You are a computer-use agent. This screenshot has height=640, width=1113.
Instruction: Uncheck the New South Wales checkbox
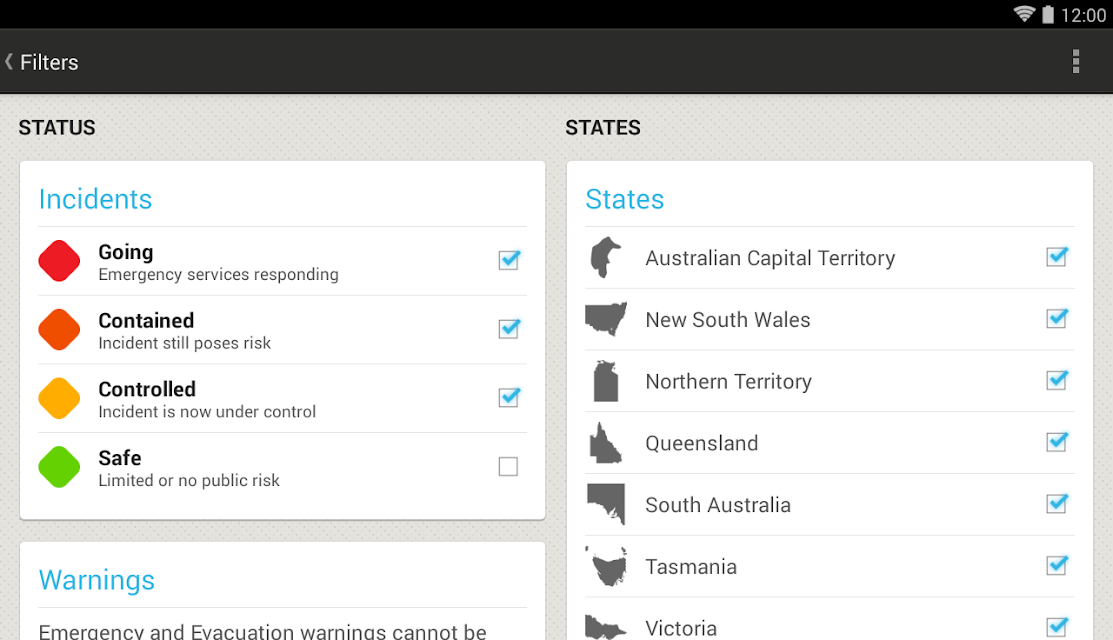[x=1056, y=319]
